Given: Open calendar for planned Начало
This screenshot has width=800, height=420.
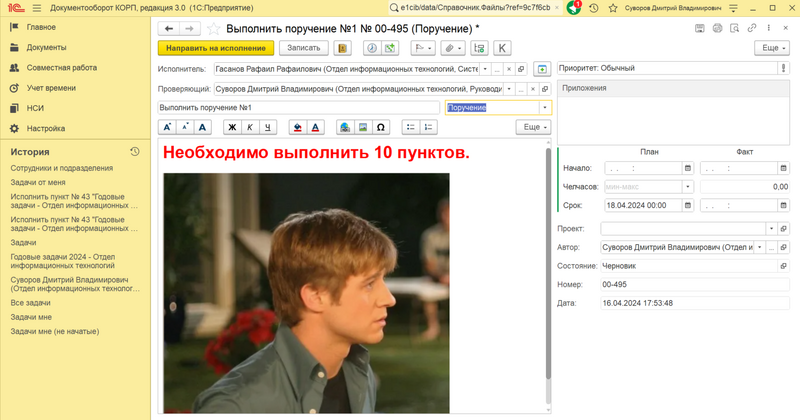Looking at the screenshot, I should click(688, 168).
